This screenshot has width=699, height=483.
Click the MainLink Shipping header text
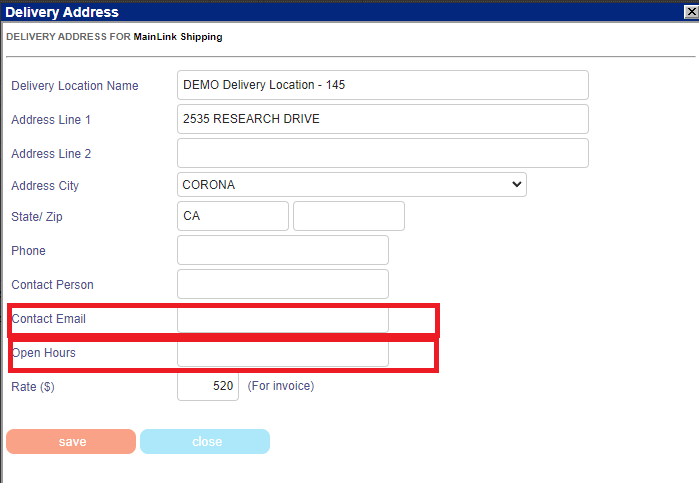point(178,37)
